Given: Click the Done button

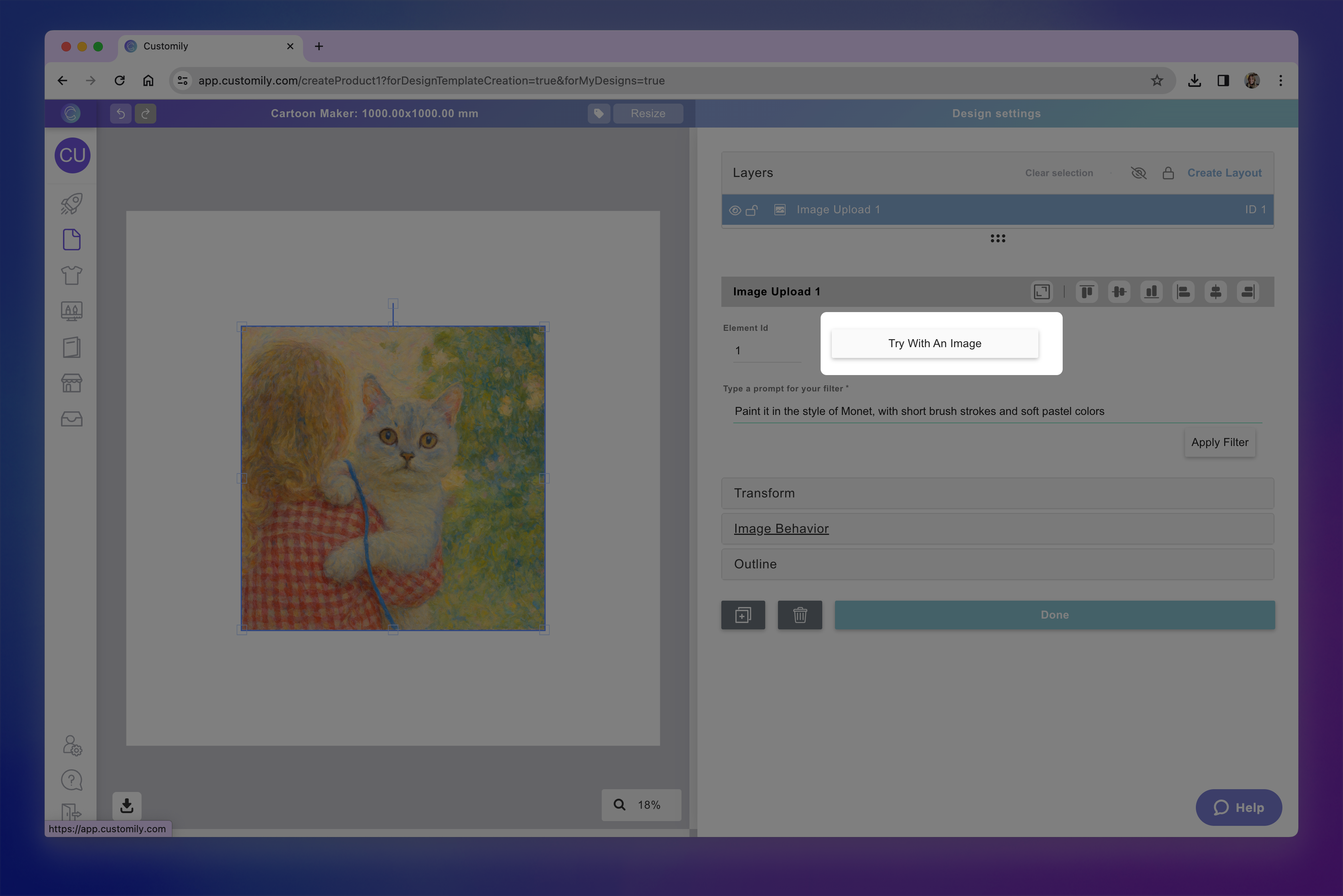Looking at the screenshot, I should coord(1054,615).
